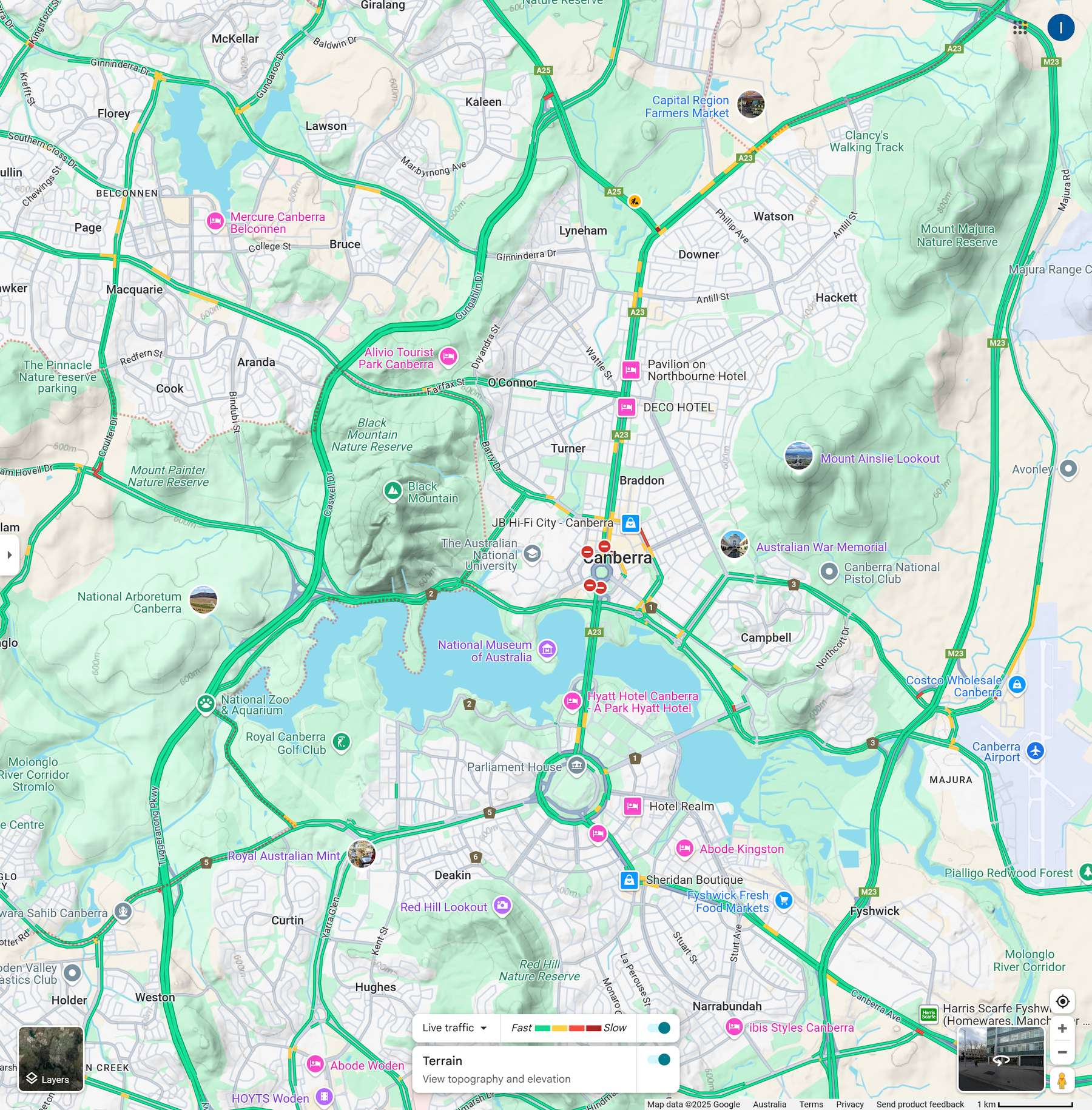Click the Show Your Location button
This screenshot has height=1110, width=1092.
(x=1062, y=1001)
